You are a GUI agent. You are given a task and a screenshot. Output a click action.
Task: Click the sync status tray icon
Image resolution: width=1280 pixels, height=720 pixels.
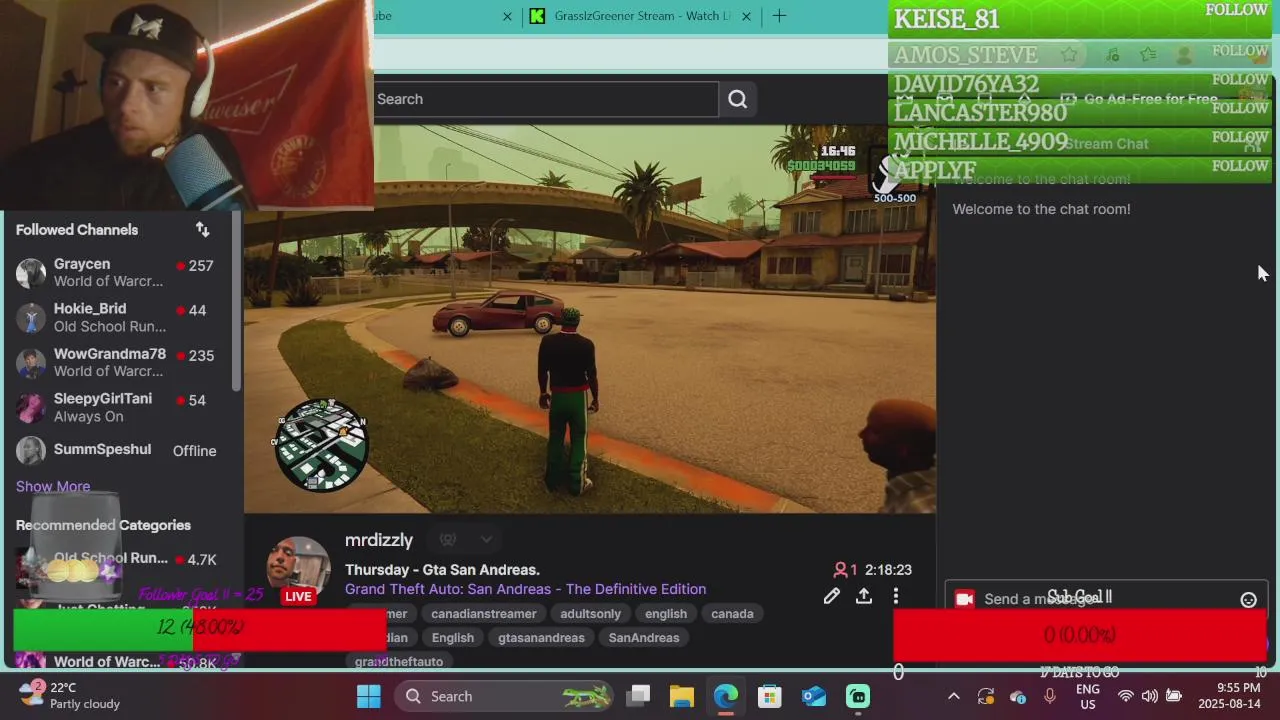(x=986, y=696)
